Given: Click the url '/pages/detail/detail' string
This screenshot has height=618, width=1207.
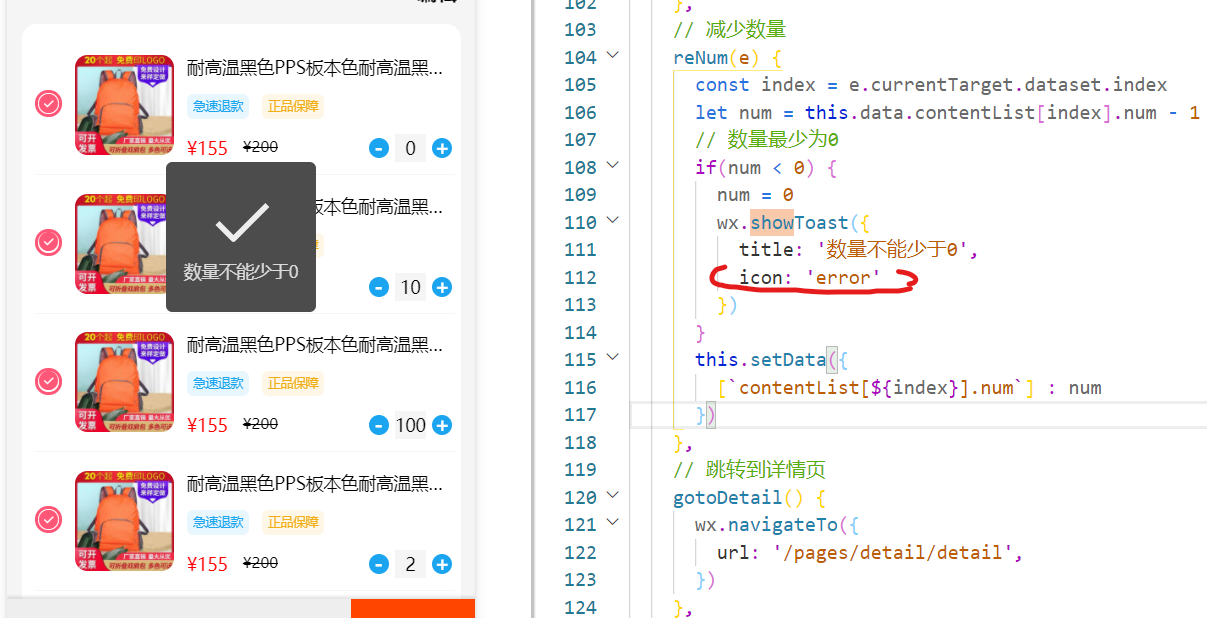Looking at the screenshot, I should click(x=893, y=552).
